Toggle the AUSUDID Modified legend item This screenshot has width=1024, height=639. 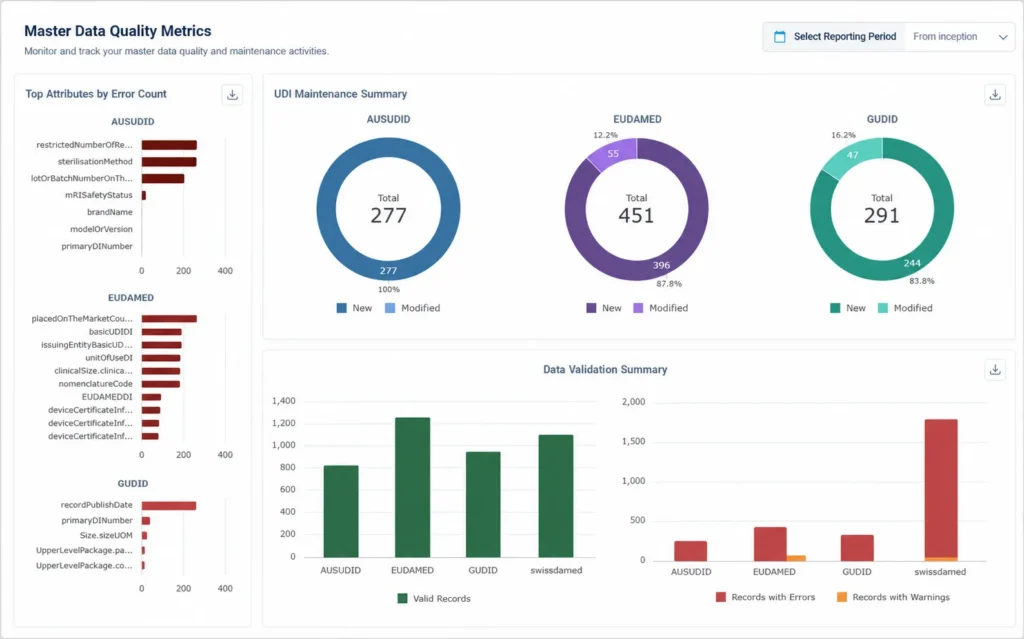tap(413, 308)
